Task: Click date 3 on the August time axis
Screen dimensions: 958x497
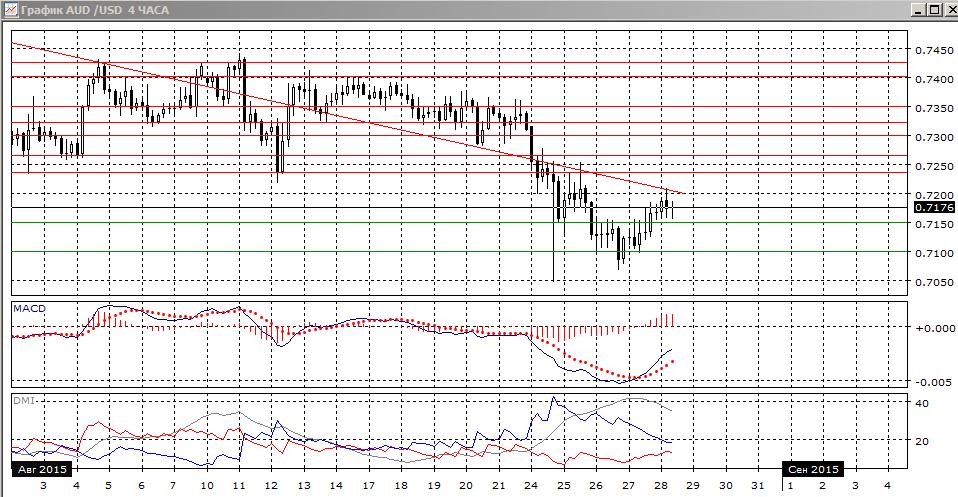Action: [x=43, y=485]
